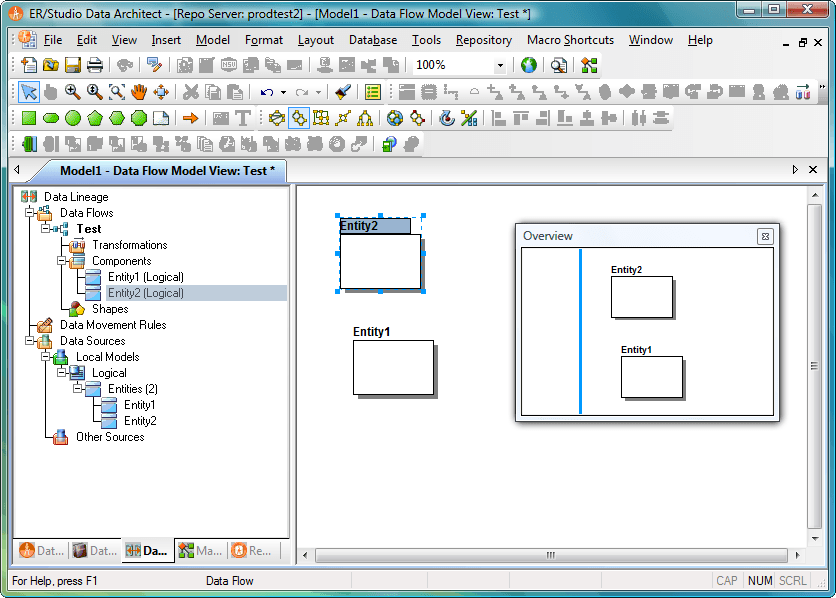Select the magnifier with up-down arrow
This screenshot has height=598, width=836.
(x=94, y=92)
